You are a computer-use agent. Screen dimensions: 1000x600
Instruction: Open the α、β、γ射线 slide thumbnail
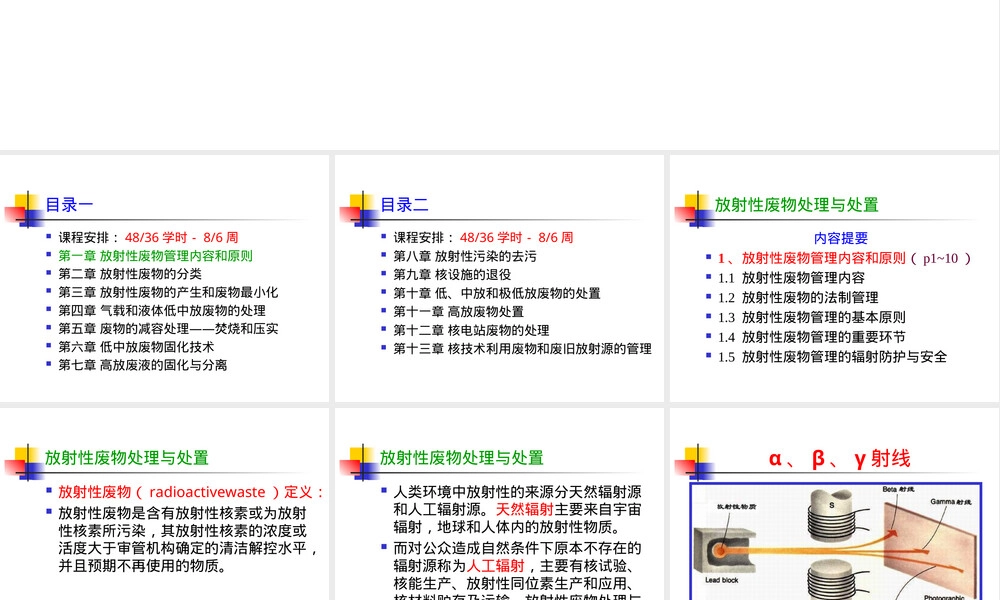pyautogui.click(x=834, y=504)
